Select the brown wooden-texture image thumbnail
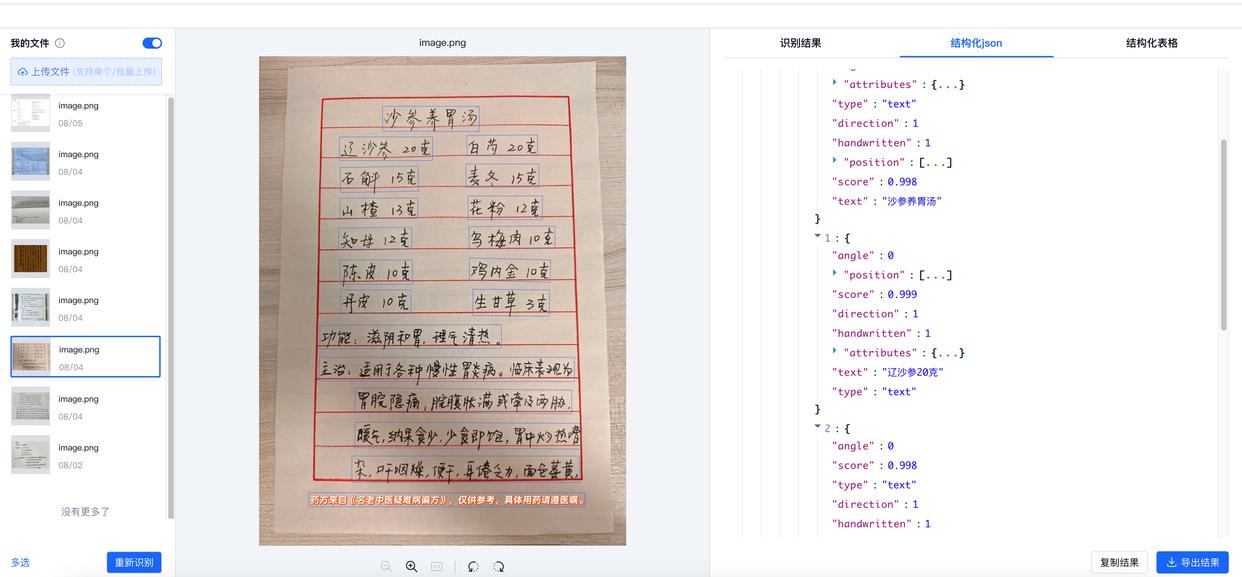Viewport: 1242px width, 577px height. [x=30, y=259]
